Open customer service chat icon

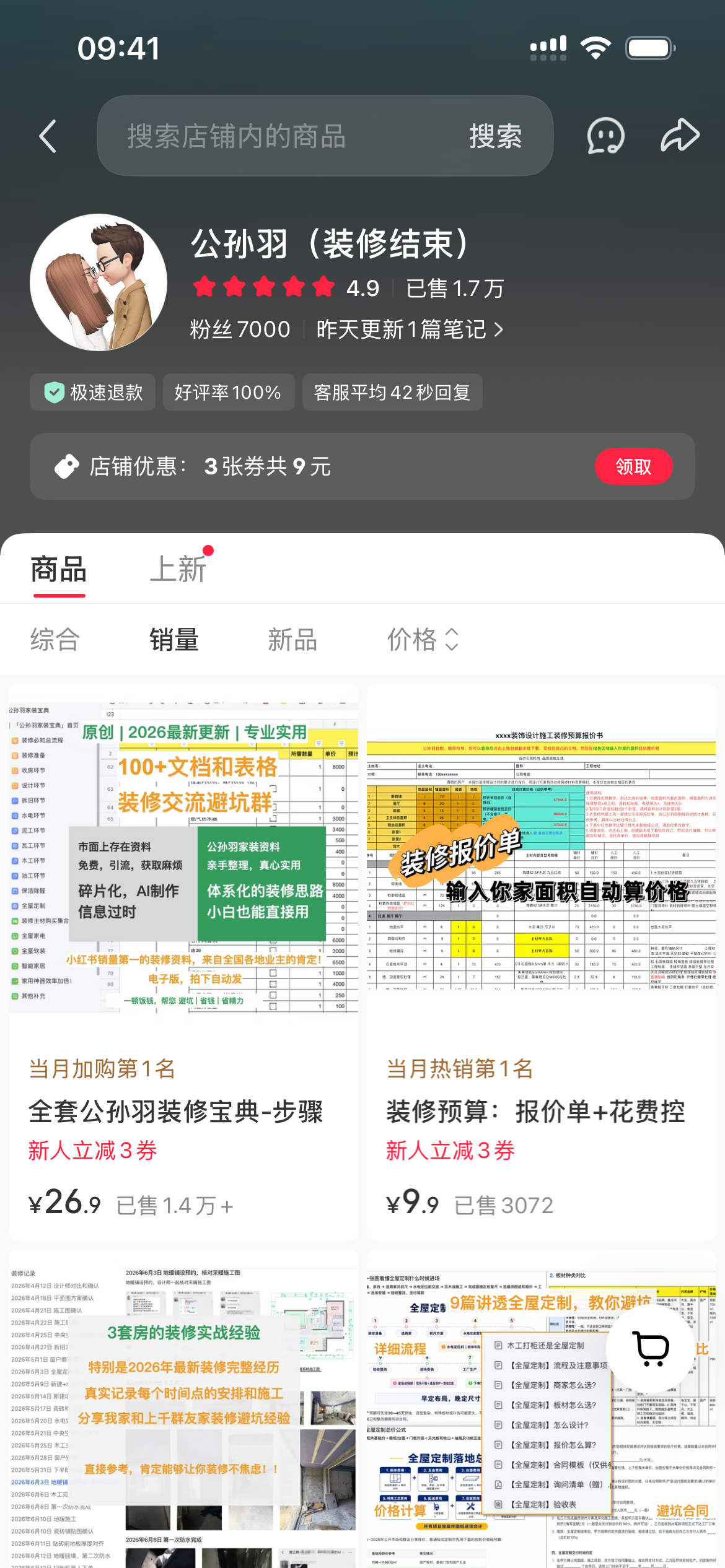[605, 136]
